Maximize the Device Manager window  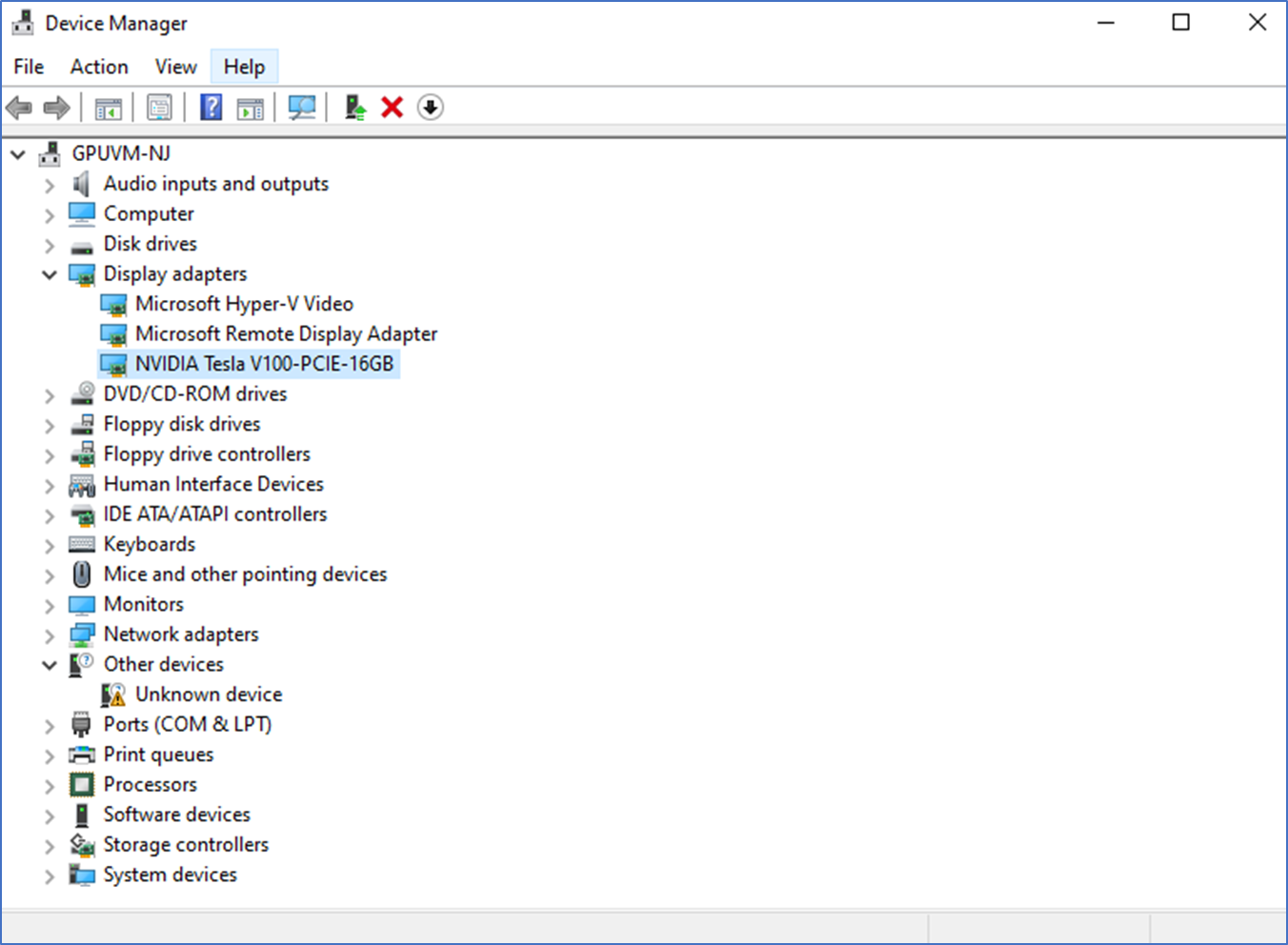(1181, 23)
